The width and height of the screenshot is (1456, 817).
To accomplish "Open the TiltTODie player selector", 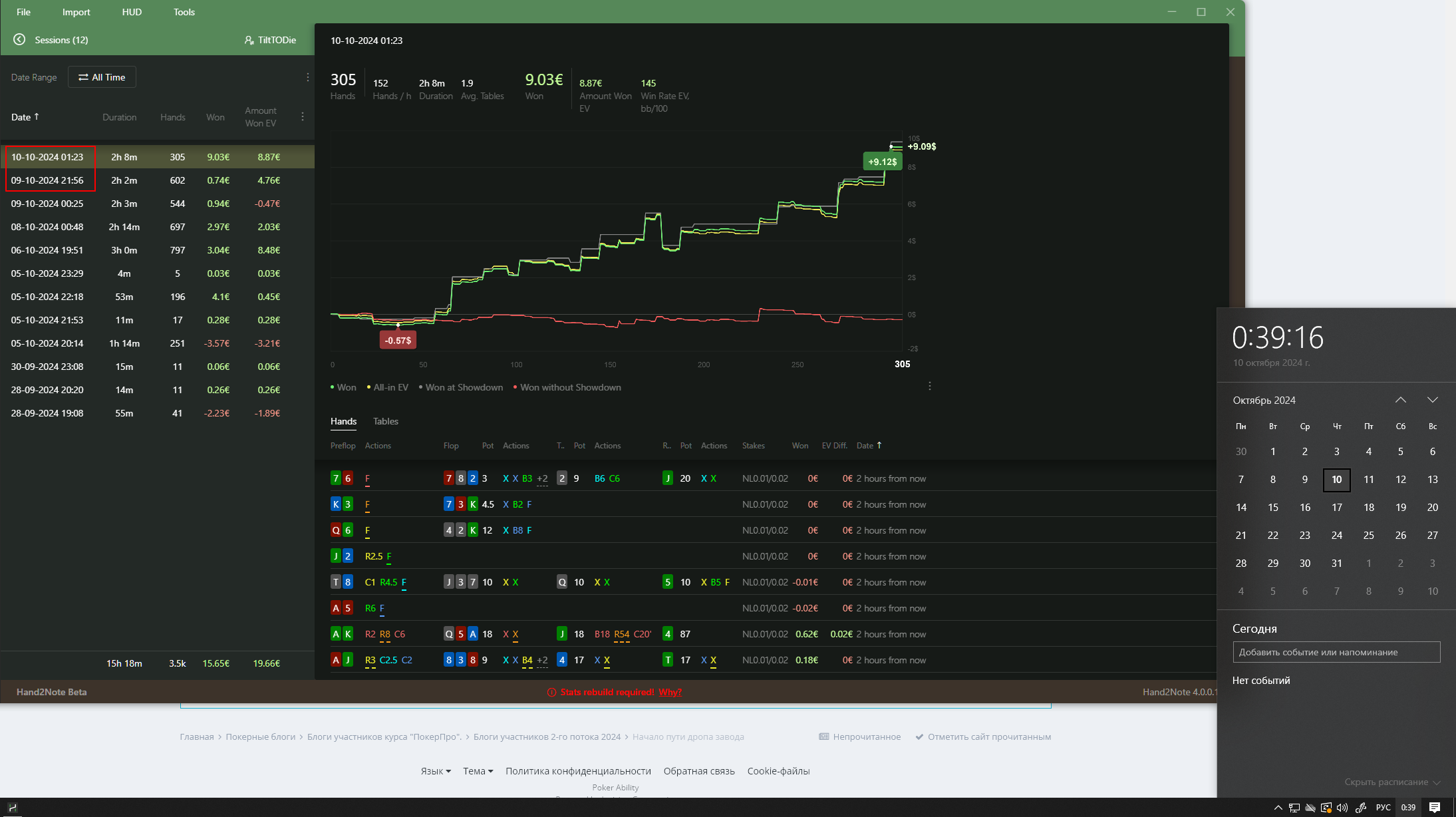I will (270, 40).
